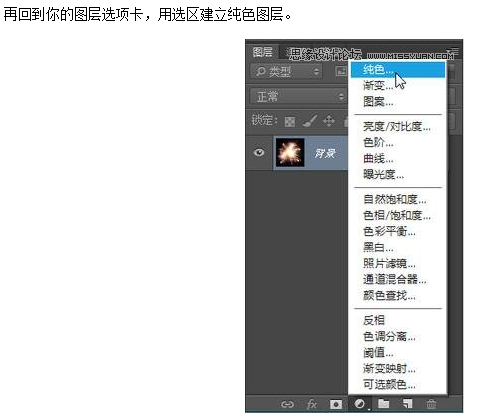Select 阈值... adjustment

click(398, 352)
